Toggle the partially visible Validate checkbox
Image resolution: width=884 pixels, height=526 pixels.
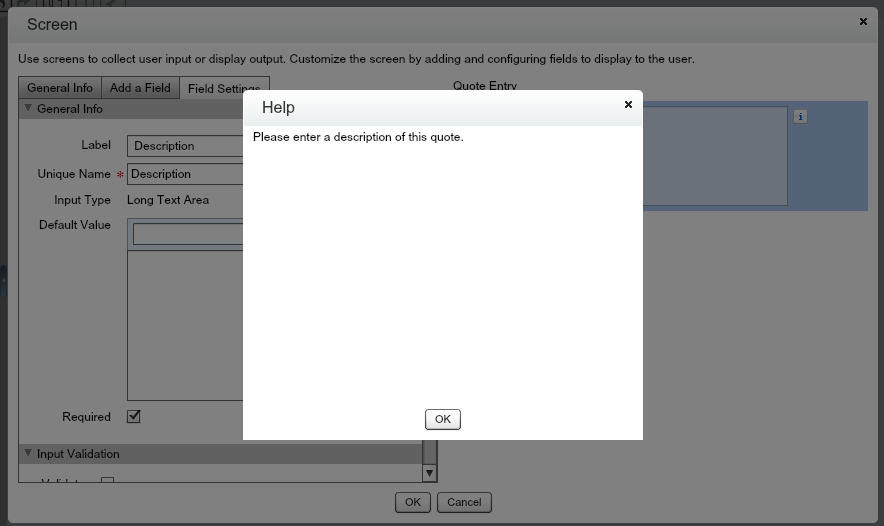coord(107,483)
